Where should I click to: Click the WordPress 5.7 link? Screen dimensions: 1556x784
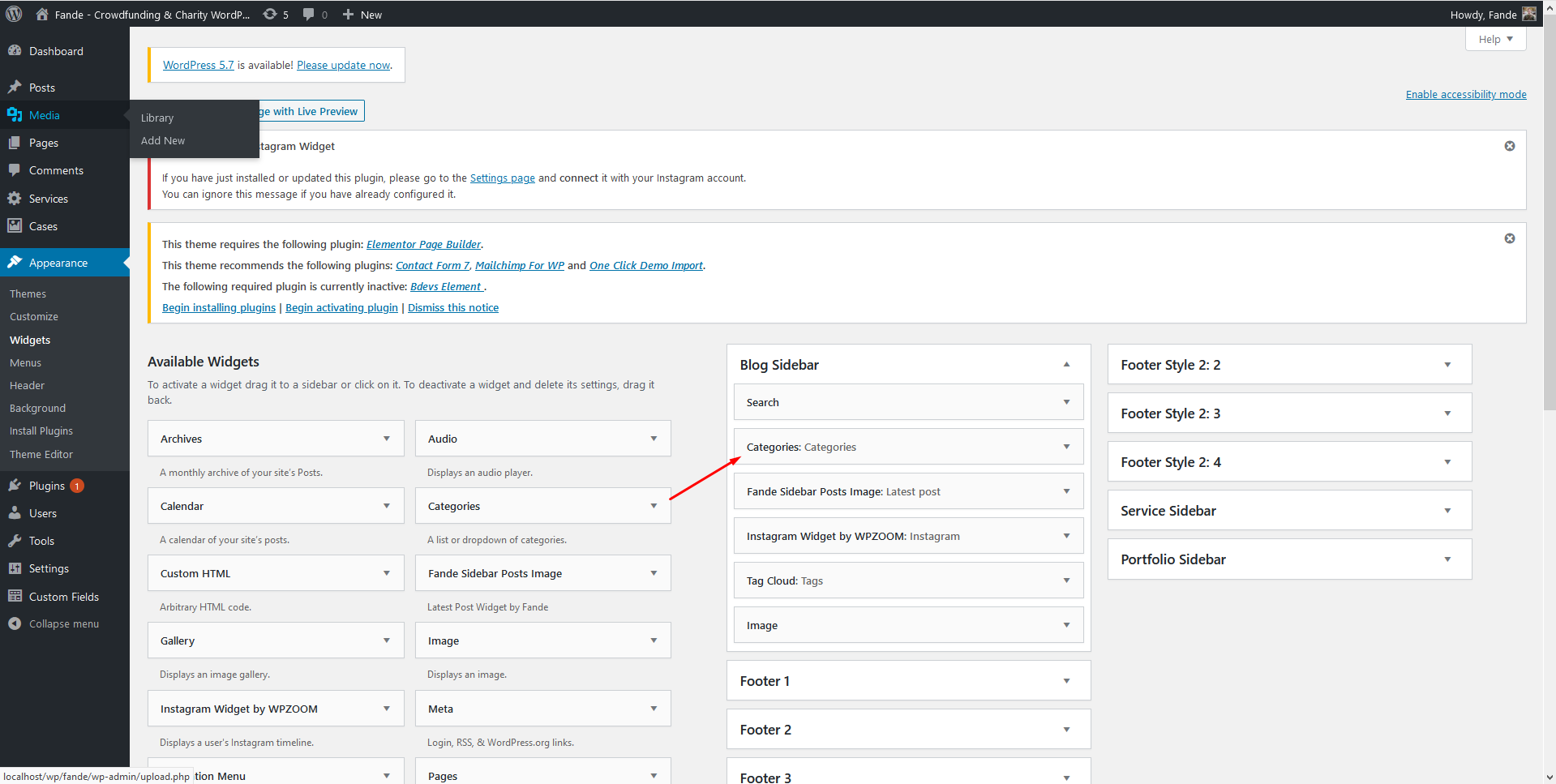tap(198, 65)
